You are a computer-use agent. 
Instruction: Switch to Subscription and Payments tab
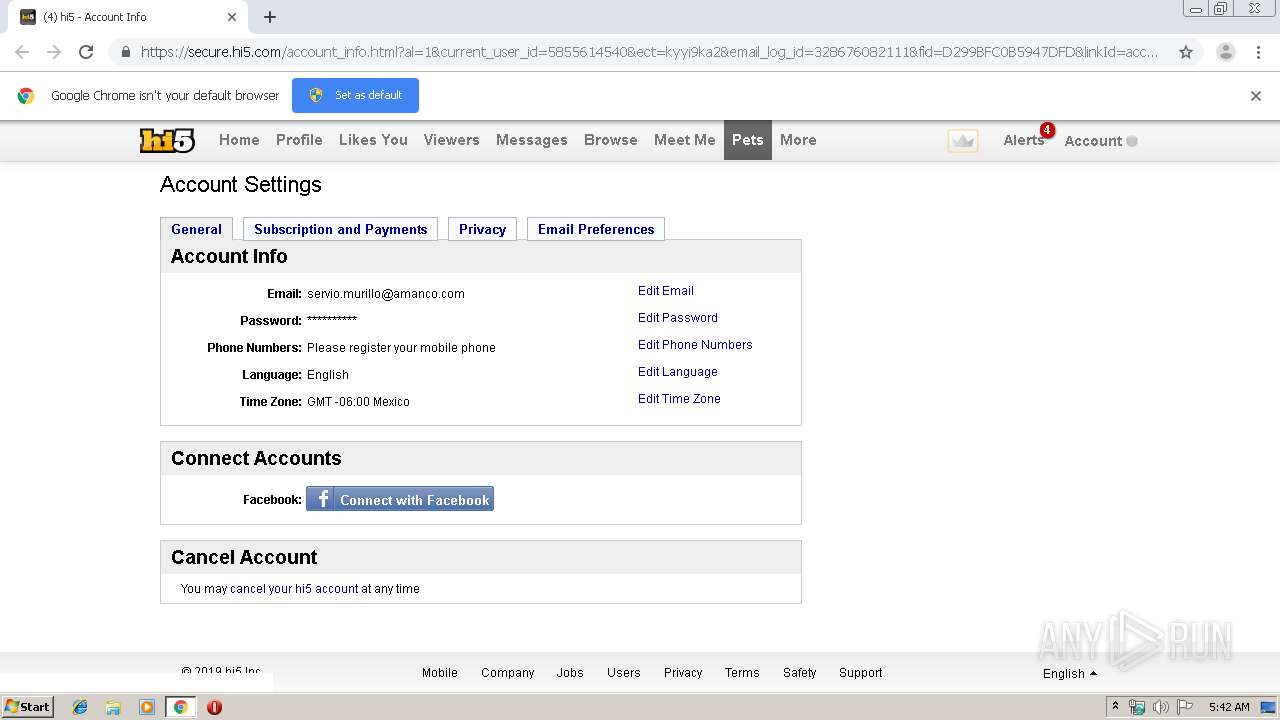coord(340,229)
